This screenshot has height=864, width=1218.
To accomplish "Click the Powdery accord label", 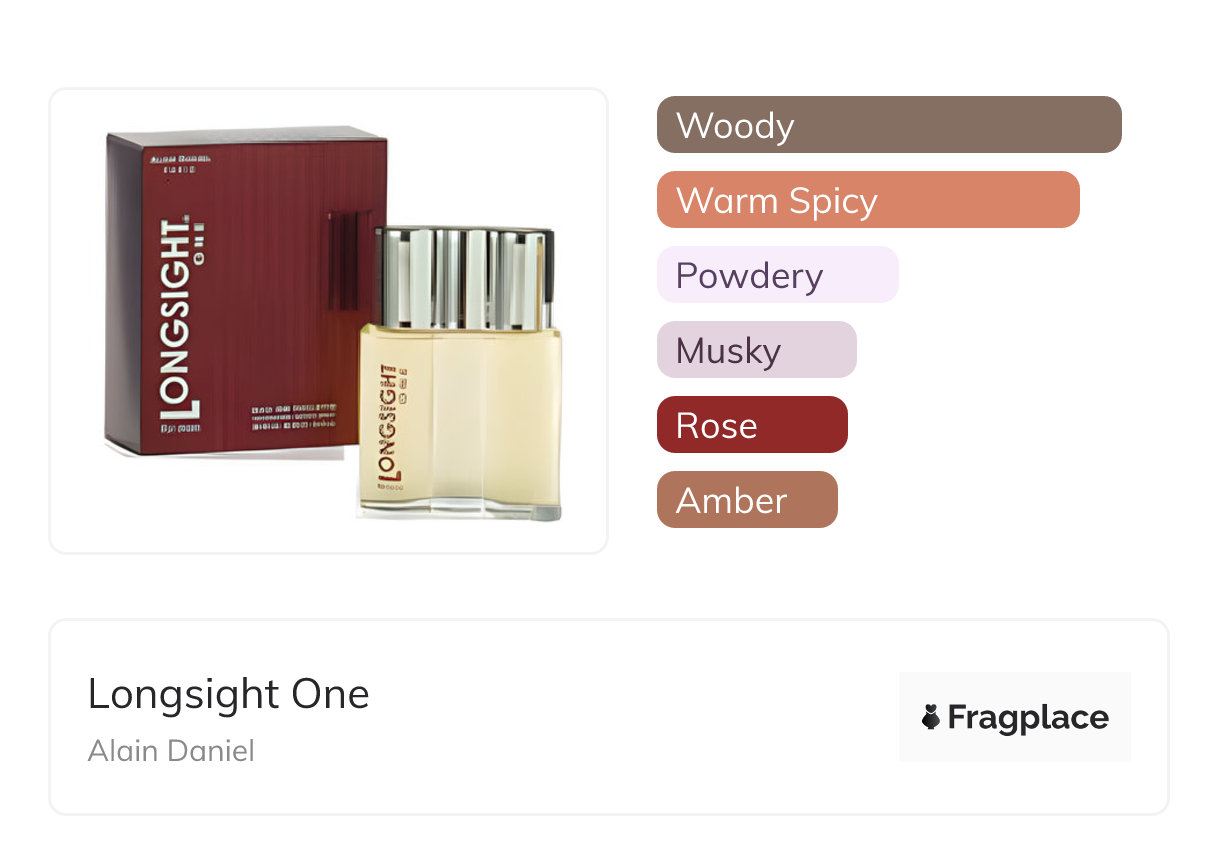I will pyautogui.click(x=749, y=275).
